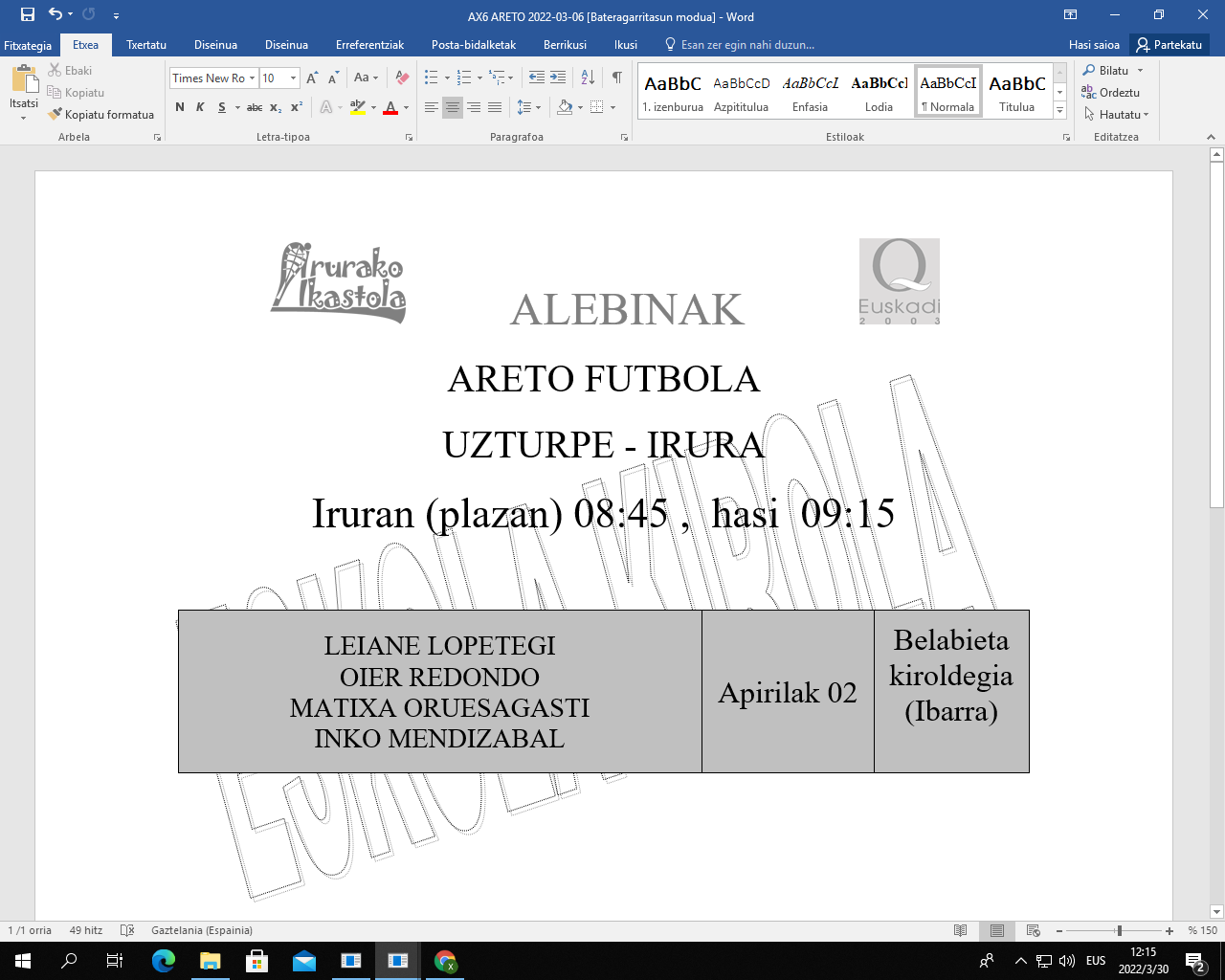Click Ordeztu replace button
Screen dimensions: 1225x980
pyautogui.click(x=1111, y=92)
